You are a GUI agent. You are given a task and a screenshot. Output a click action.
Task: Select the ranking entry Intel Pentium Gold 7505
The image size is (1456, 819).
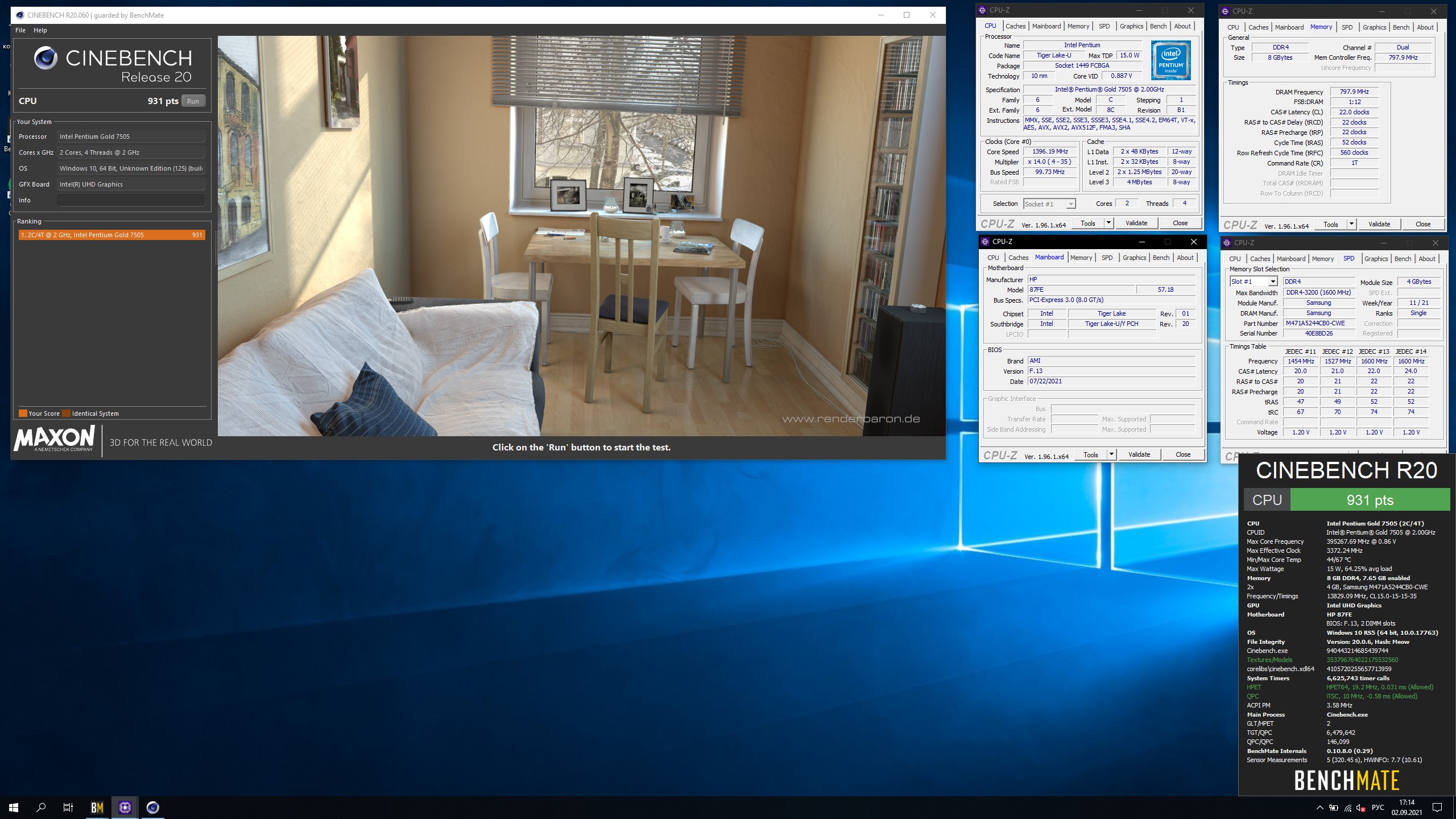111,235
